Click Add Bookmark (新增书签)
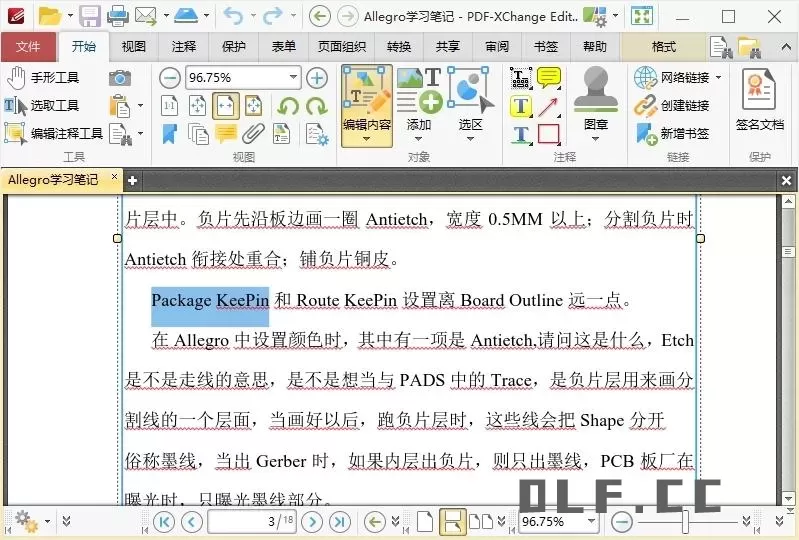Screen dimensions: 799x540 (x=673, y=134)
